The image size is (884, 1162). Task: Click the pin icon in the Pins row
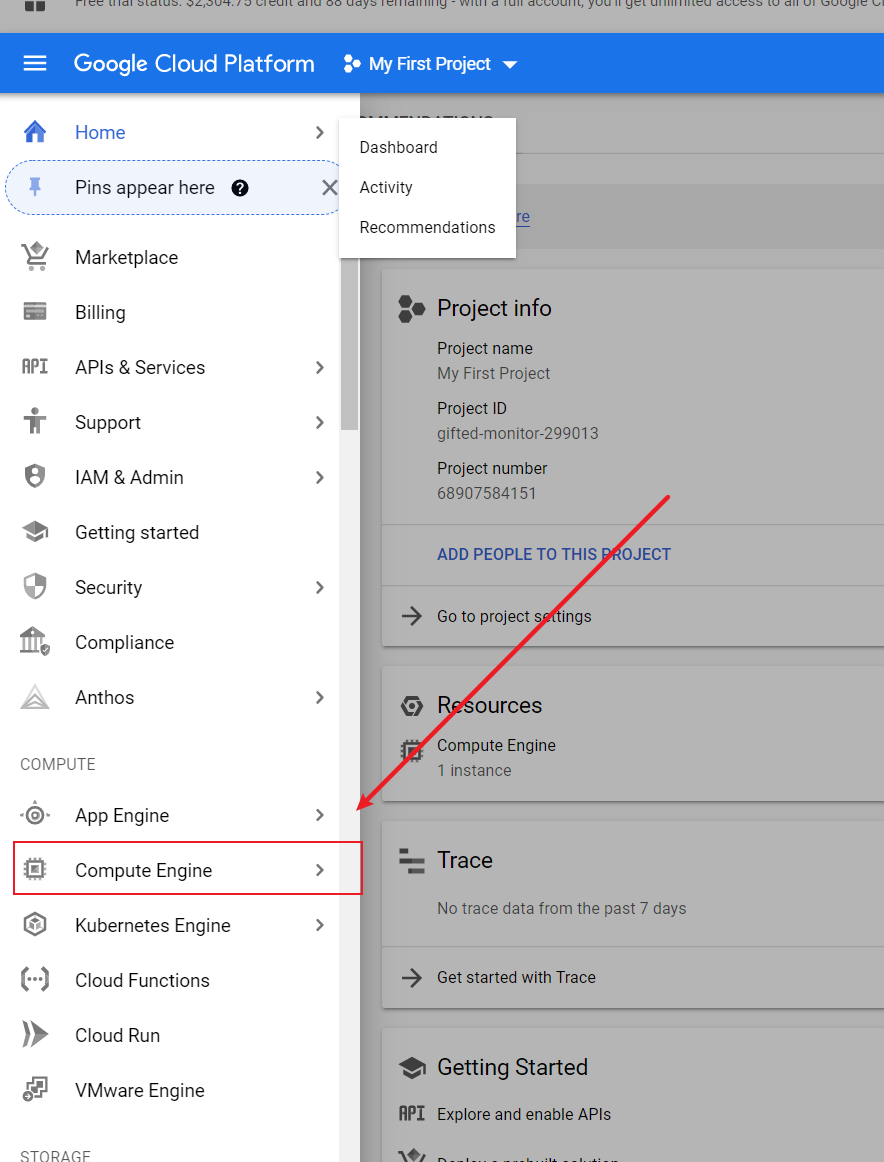[x=35, y=187]
